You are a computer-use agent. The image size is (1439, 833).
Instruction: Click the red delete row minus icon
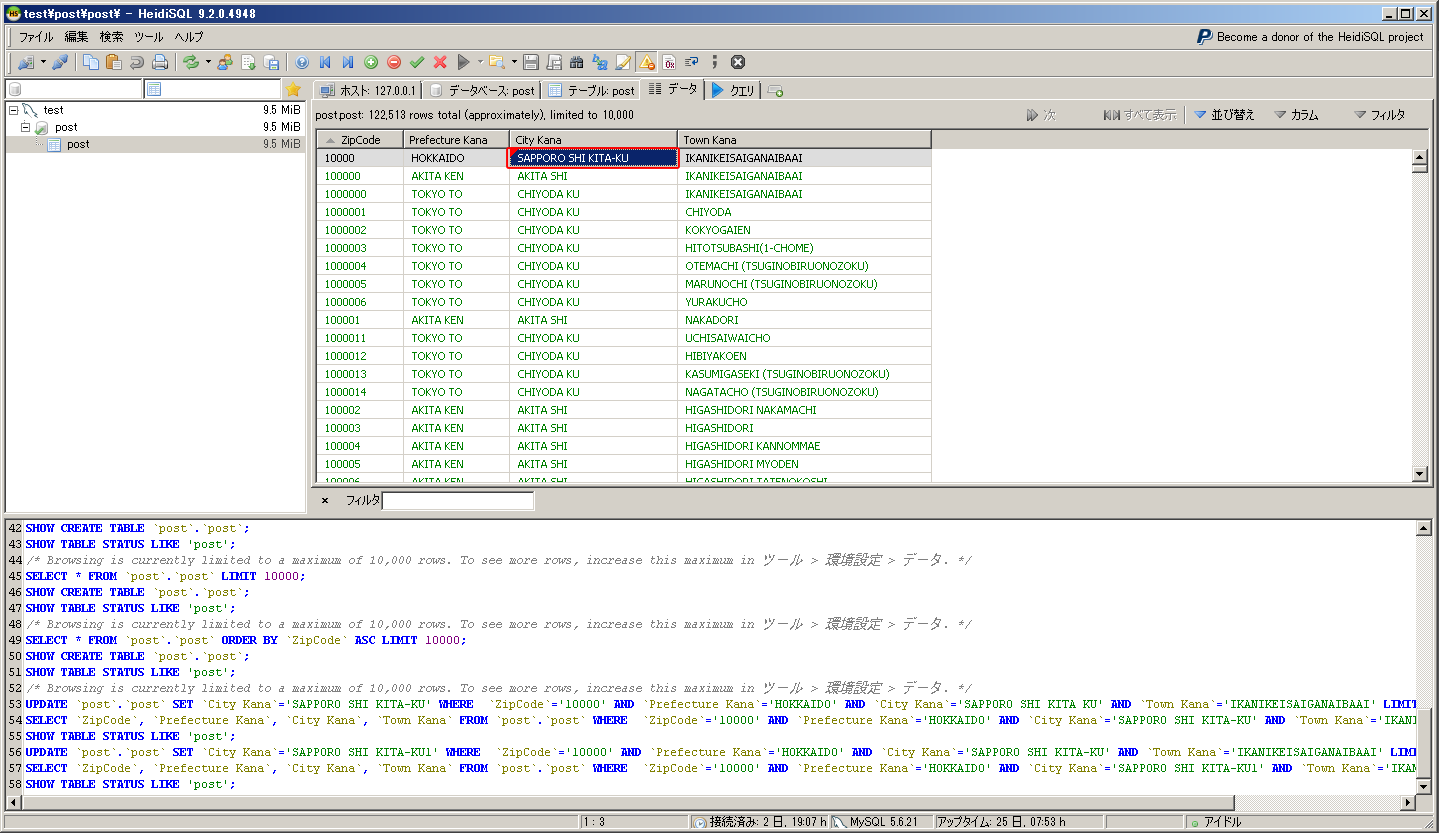(x=394, y=62)
